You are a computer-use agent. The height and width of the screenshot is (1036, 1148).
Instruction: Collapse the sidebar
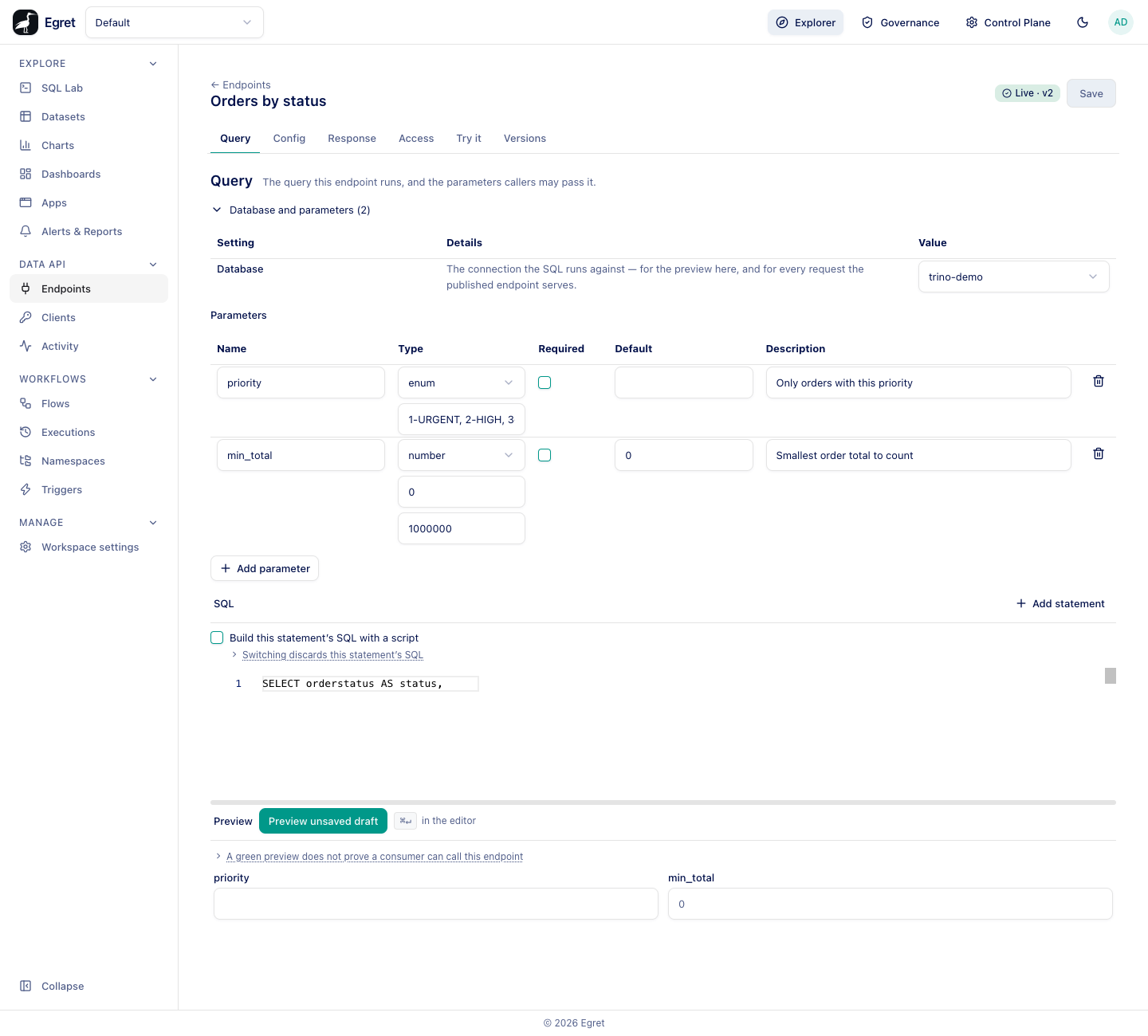(88, 986)
